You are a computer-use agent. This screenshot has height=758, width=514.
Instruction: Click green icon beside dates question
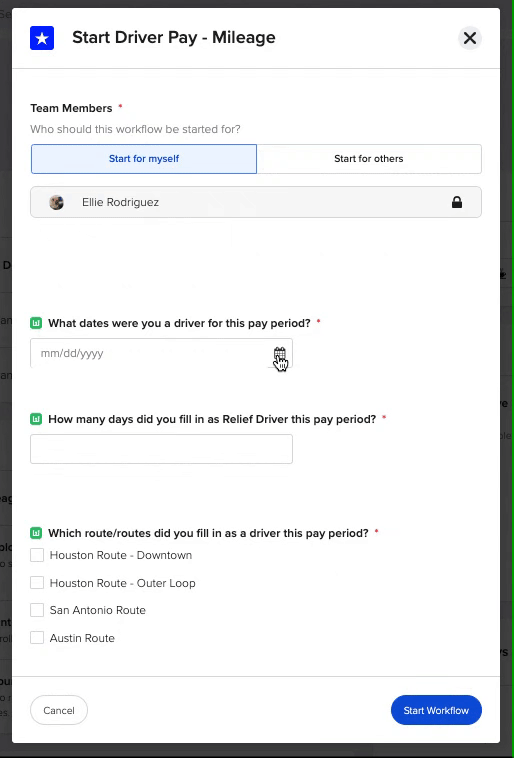tap(36, 323)
